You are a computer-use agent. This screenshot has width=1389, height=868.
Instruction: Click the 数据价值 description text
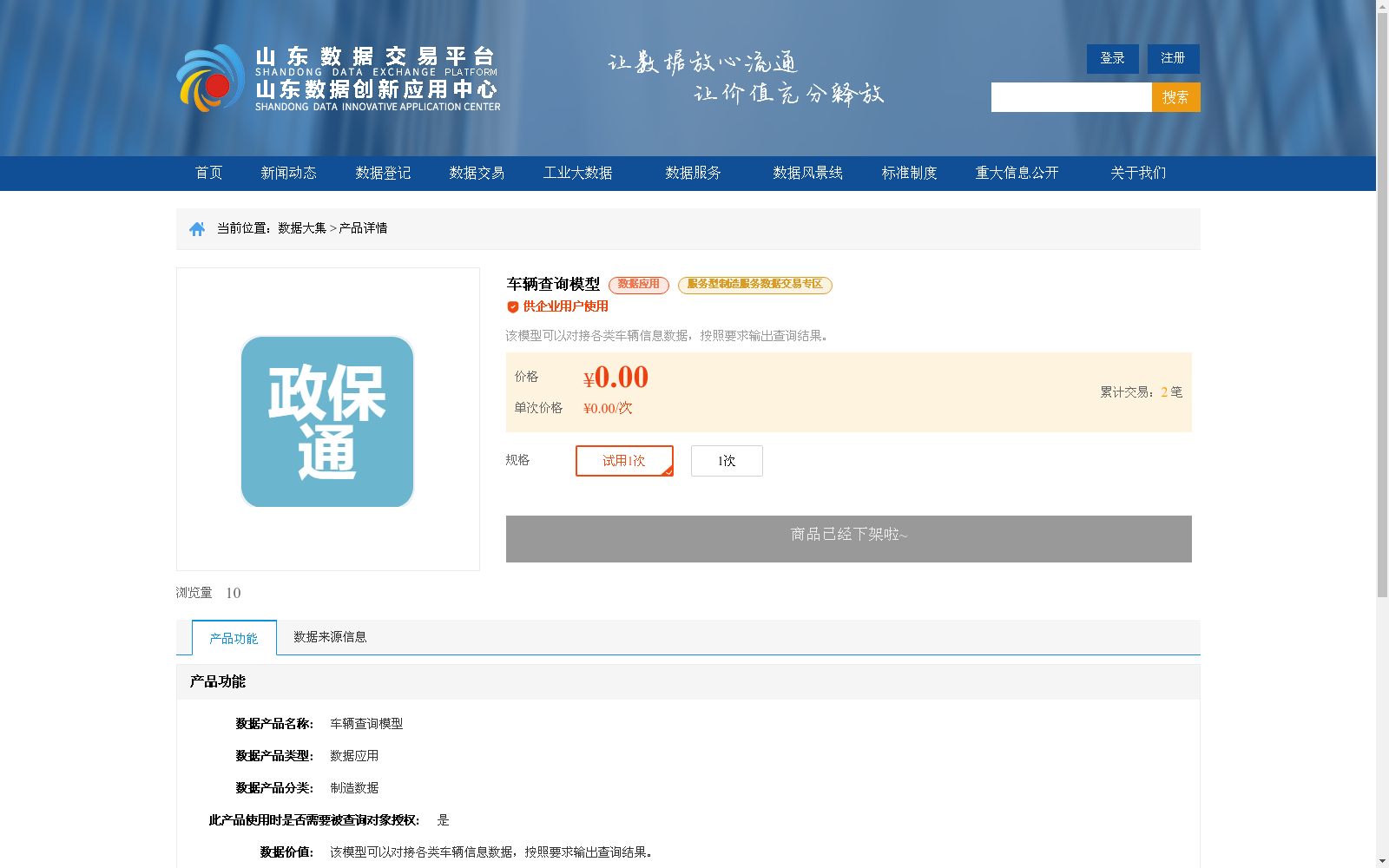point(491,852)
